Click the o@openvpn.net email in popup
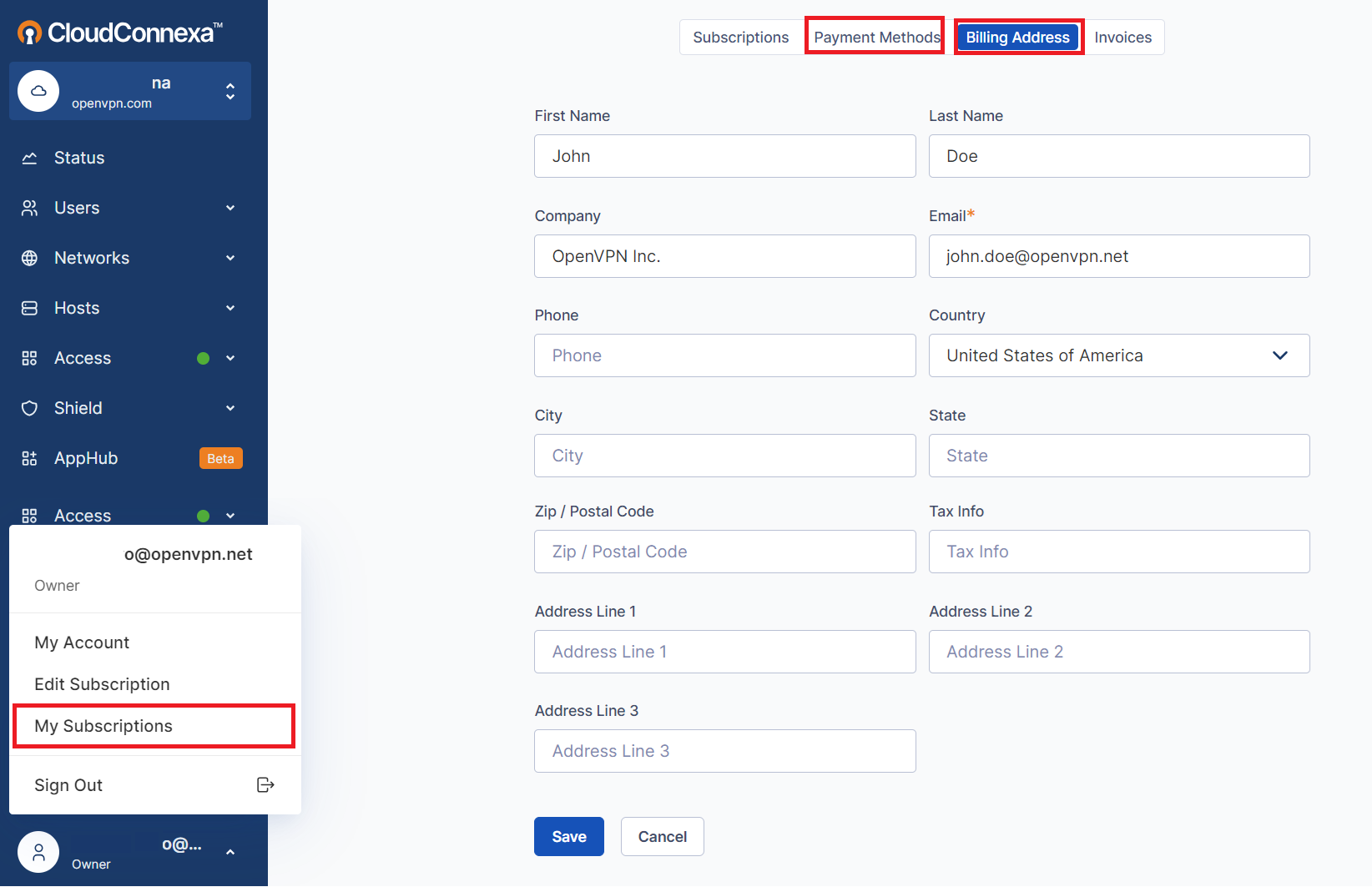The image size is (1372, 887). tap(189, 554)
